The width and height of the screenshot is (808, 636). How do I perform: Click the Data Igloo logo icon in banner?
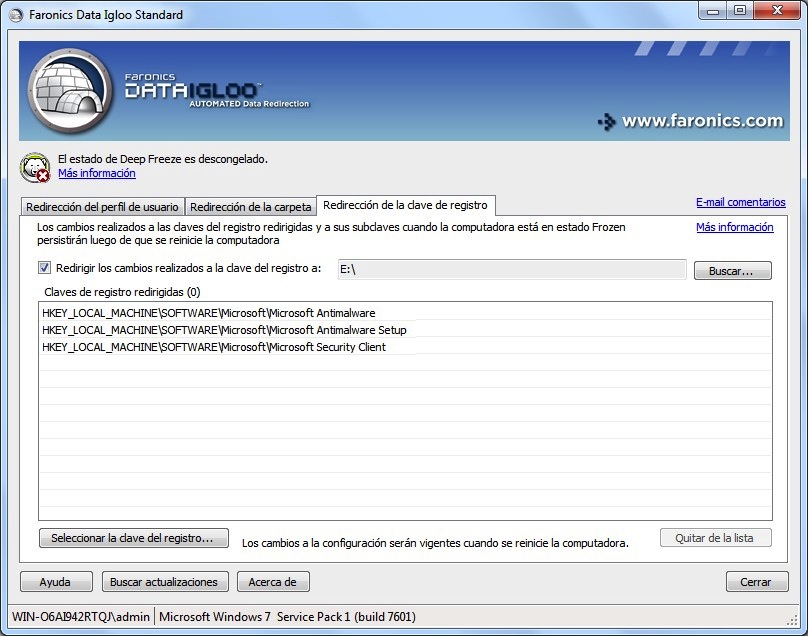click(70, 91)
